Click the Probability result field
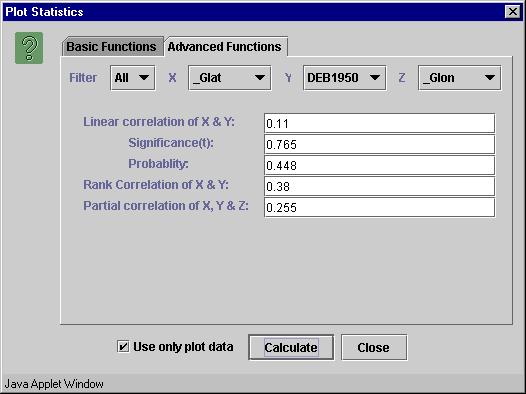Viewport: 526px width, 394px height. click(379, 165)
